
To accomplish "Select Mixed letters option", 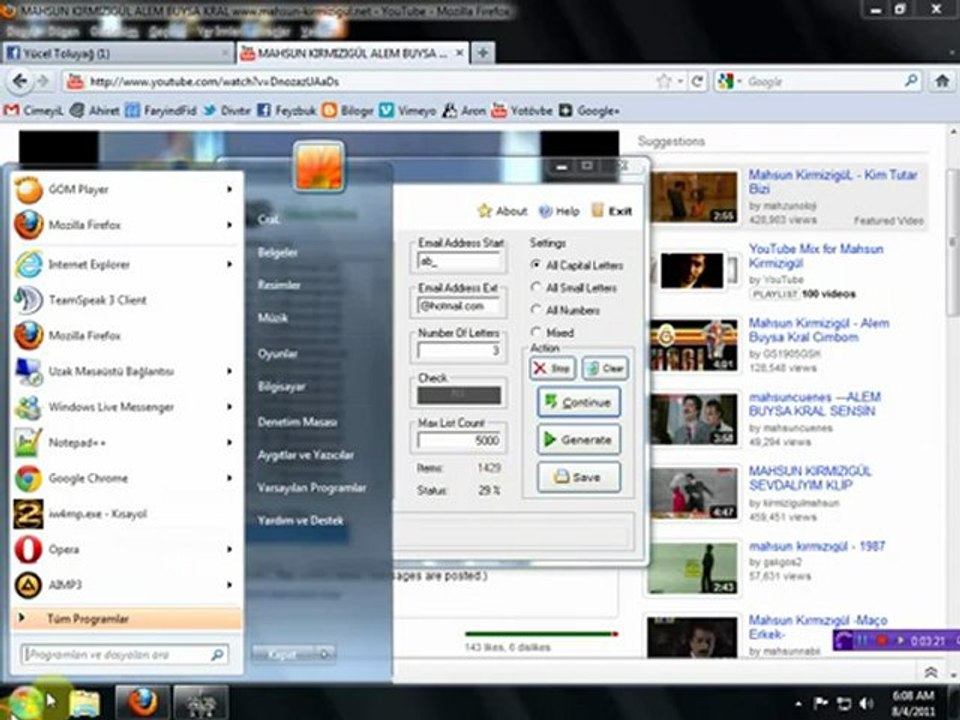I will pos(552,333).
